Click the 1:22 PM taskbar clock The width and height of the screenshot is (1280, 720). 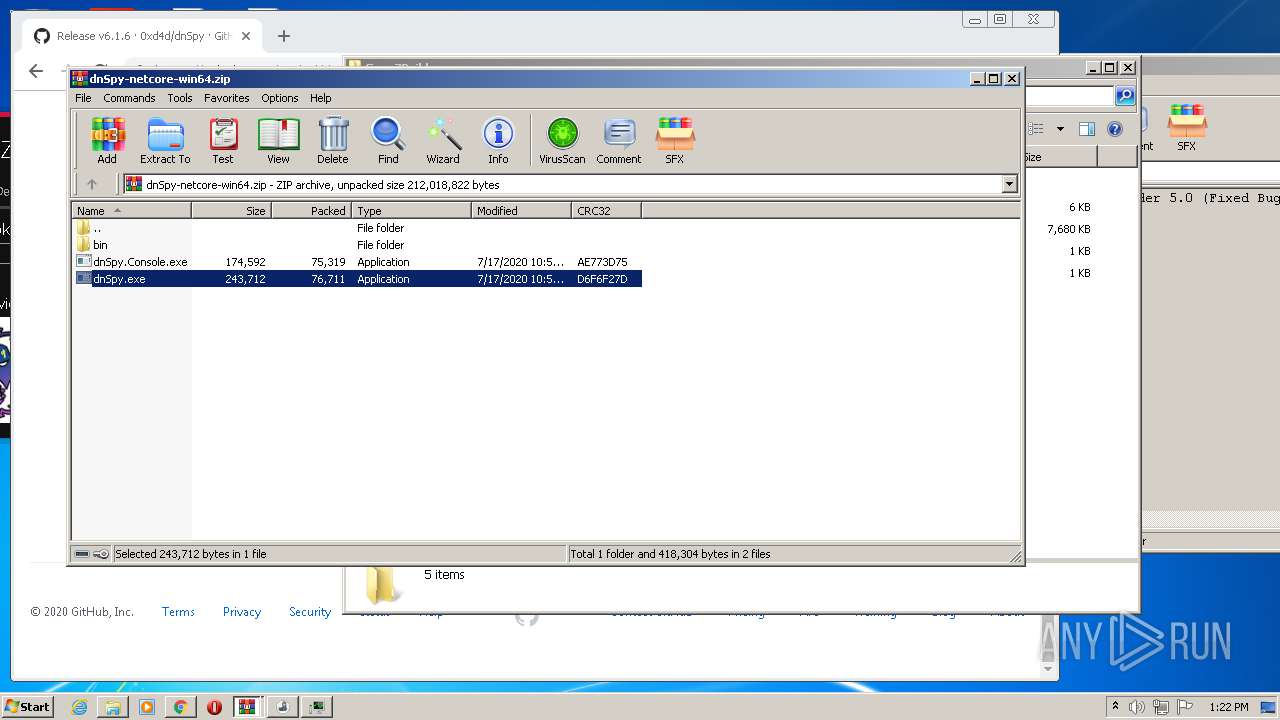1229,707
